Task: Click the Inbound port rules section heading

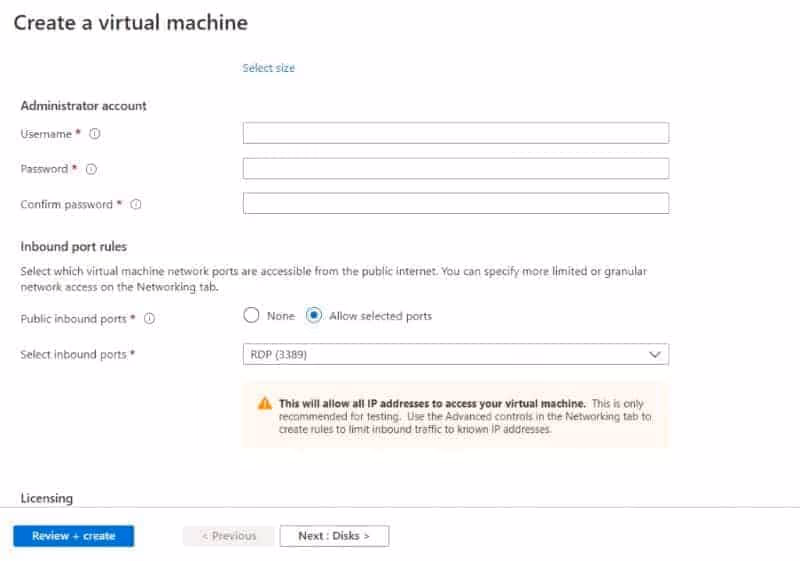Action: pyautogui.click(x=73, y=247)
